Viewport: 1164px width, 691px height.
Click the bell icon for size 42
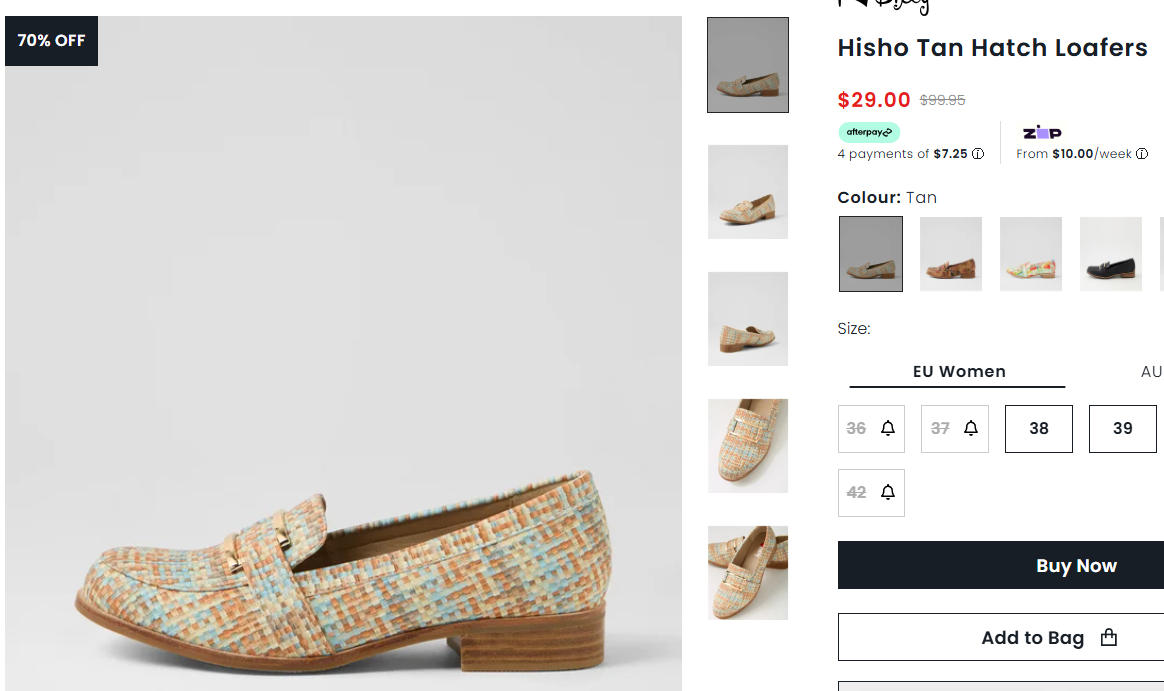point(888,492)
